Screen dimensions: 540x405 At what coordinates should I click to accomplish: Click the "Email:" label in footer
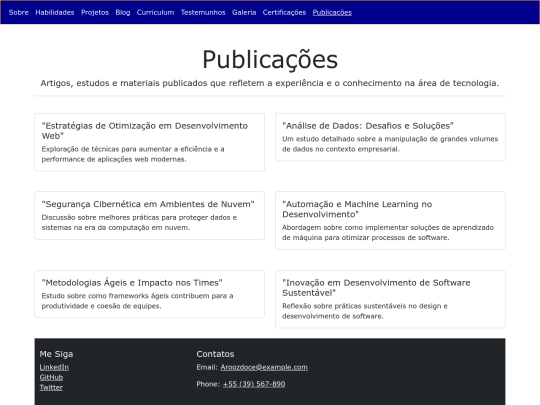tap(207, 367)
